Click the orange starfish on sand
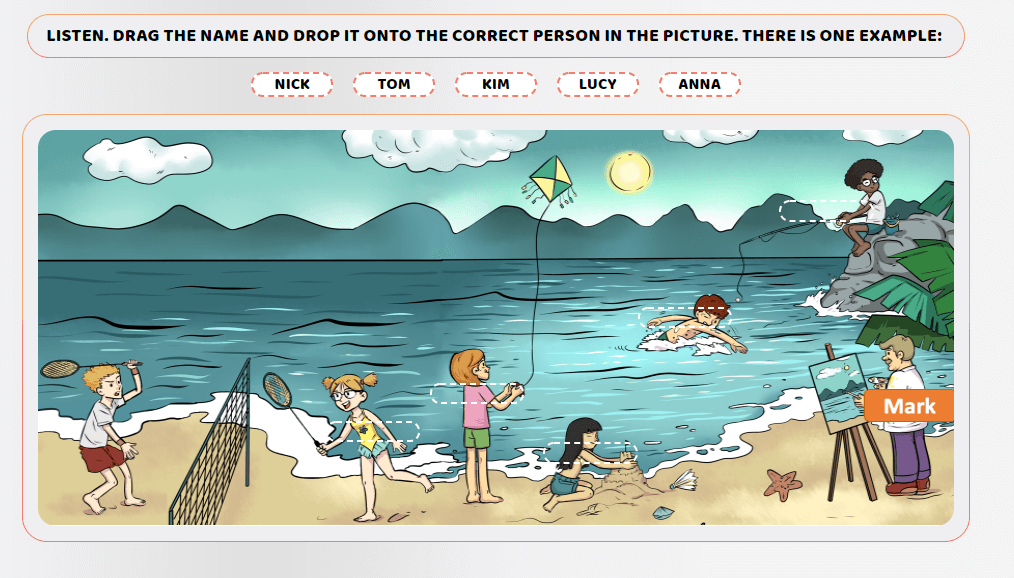1014x578 pixels. (x=782, y=484)
